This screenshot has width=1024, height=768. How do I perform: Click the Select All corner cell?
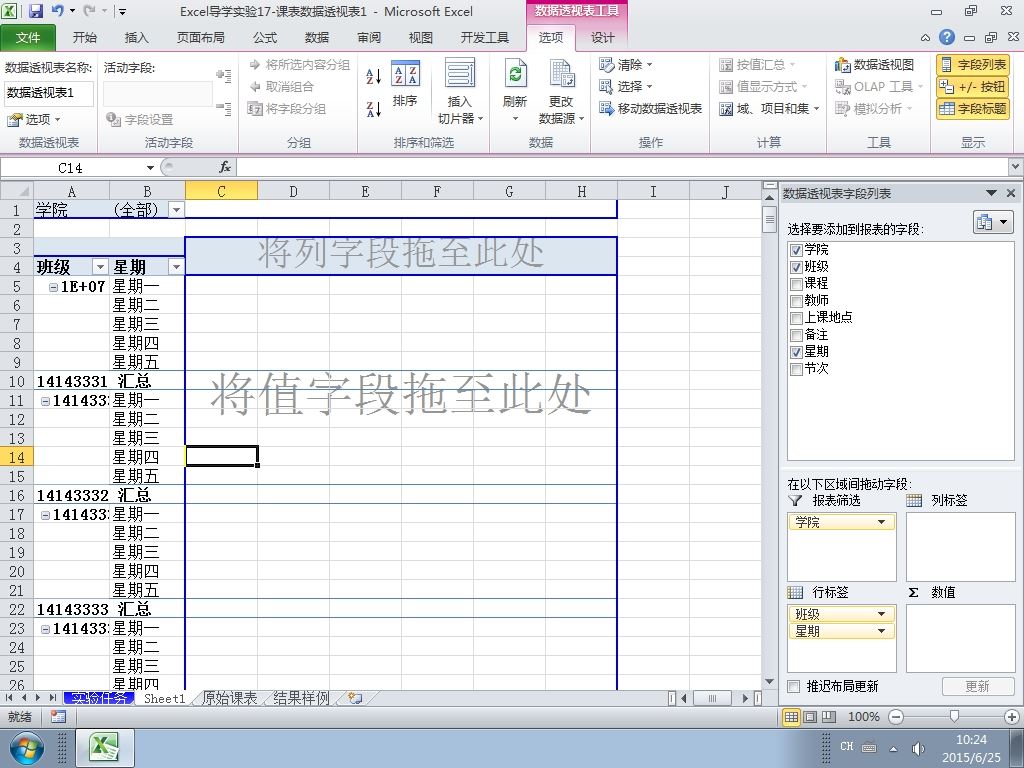pos(16,191)
